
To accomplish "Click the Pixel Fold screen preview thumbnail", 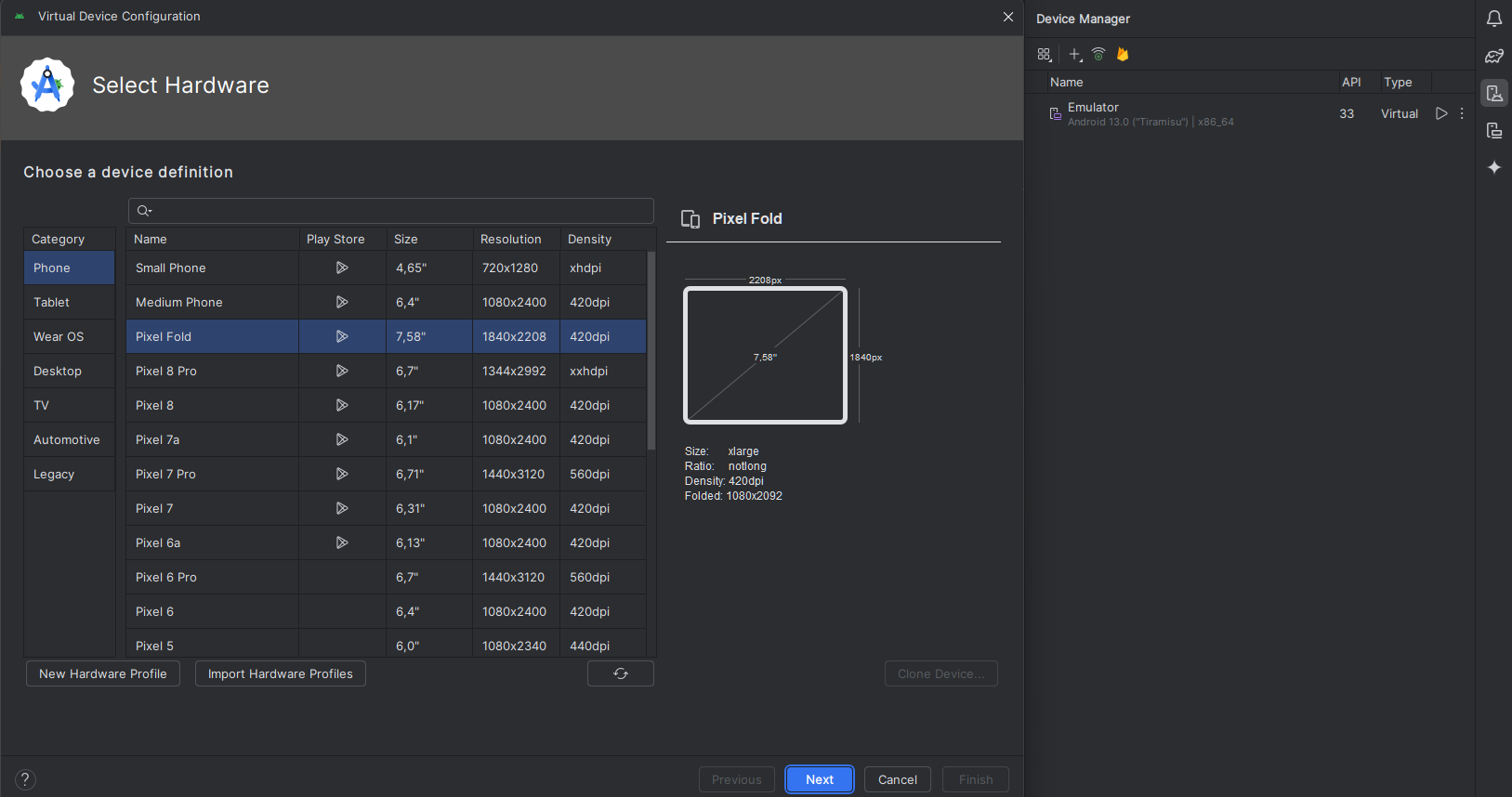I will (765, 356).
